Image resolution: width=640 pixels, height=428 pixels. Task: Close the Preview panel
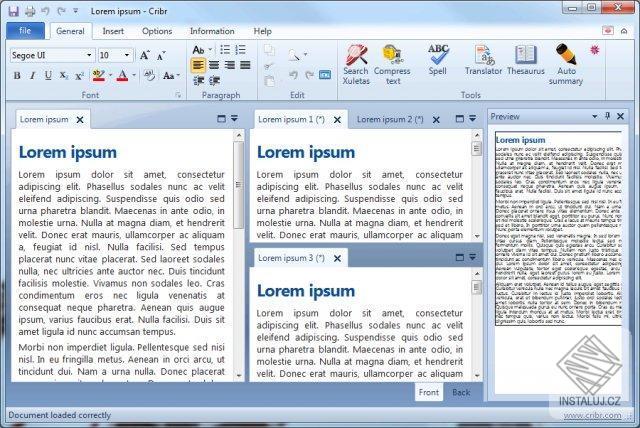click(620, 116)
